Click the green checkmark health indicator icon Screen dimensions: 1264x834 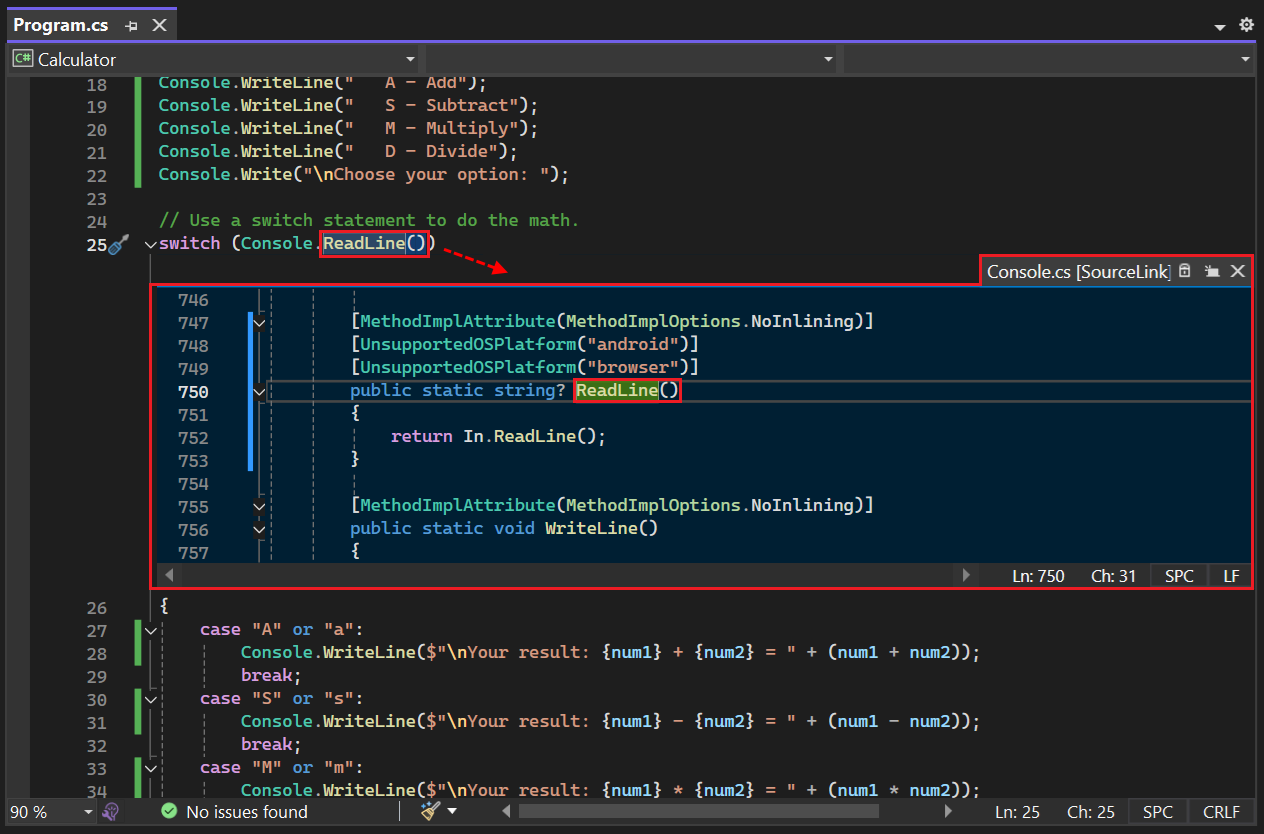click(169, 812)
